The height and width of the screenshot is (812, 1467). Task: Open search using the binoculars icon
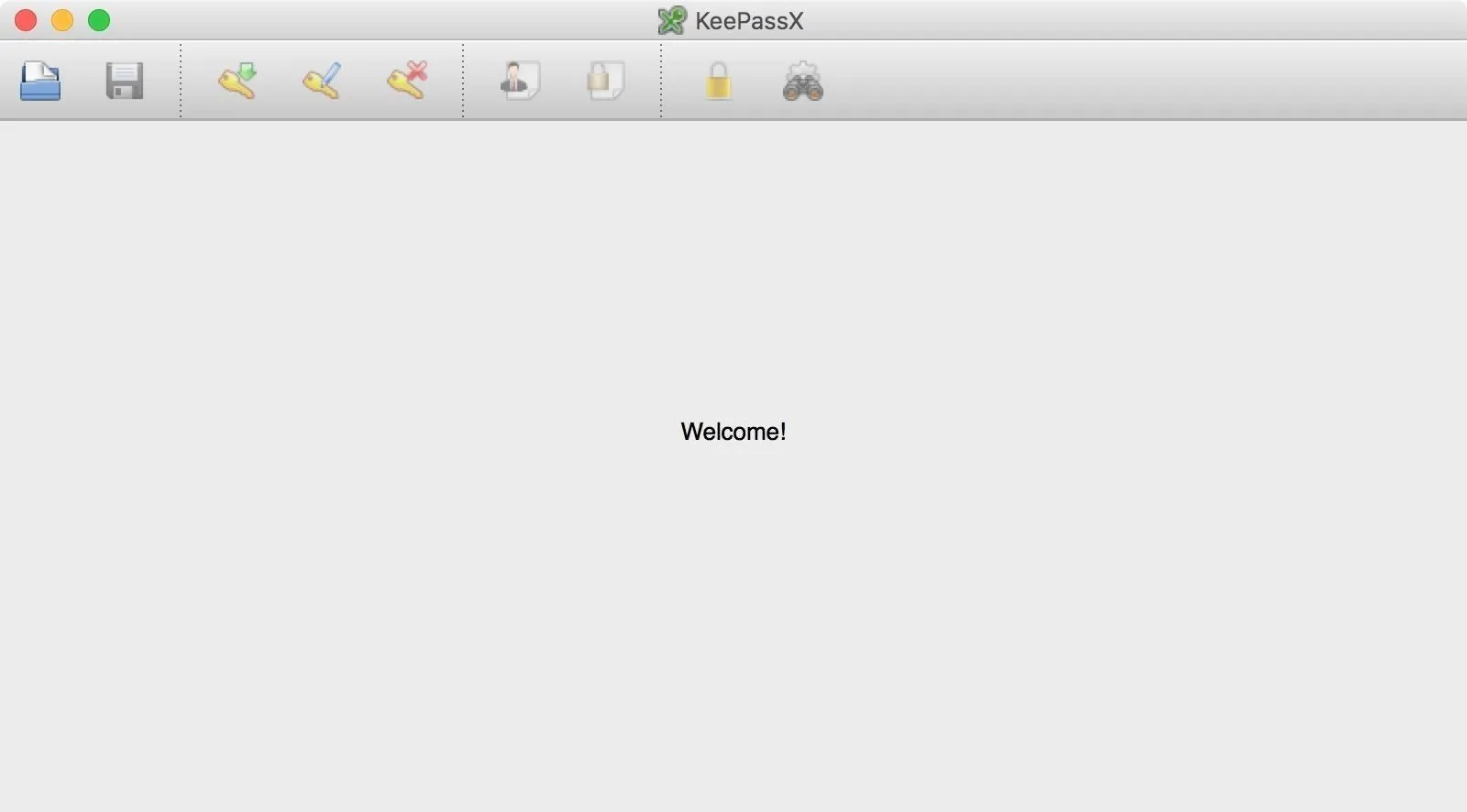coord(803,81)
